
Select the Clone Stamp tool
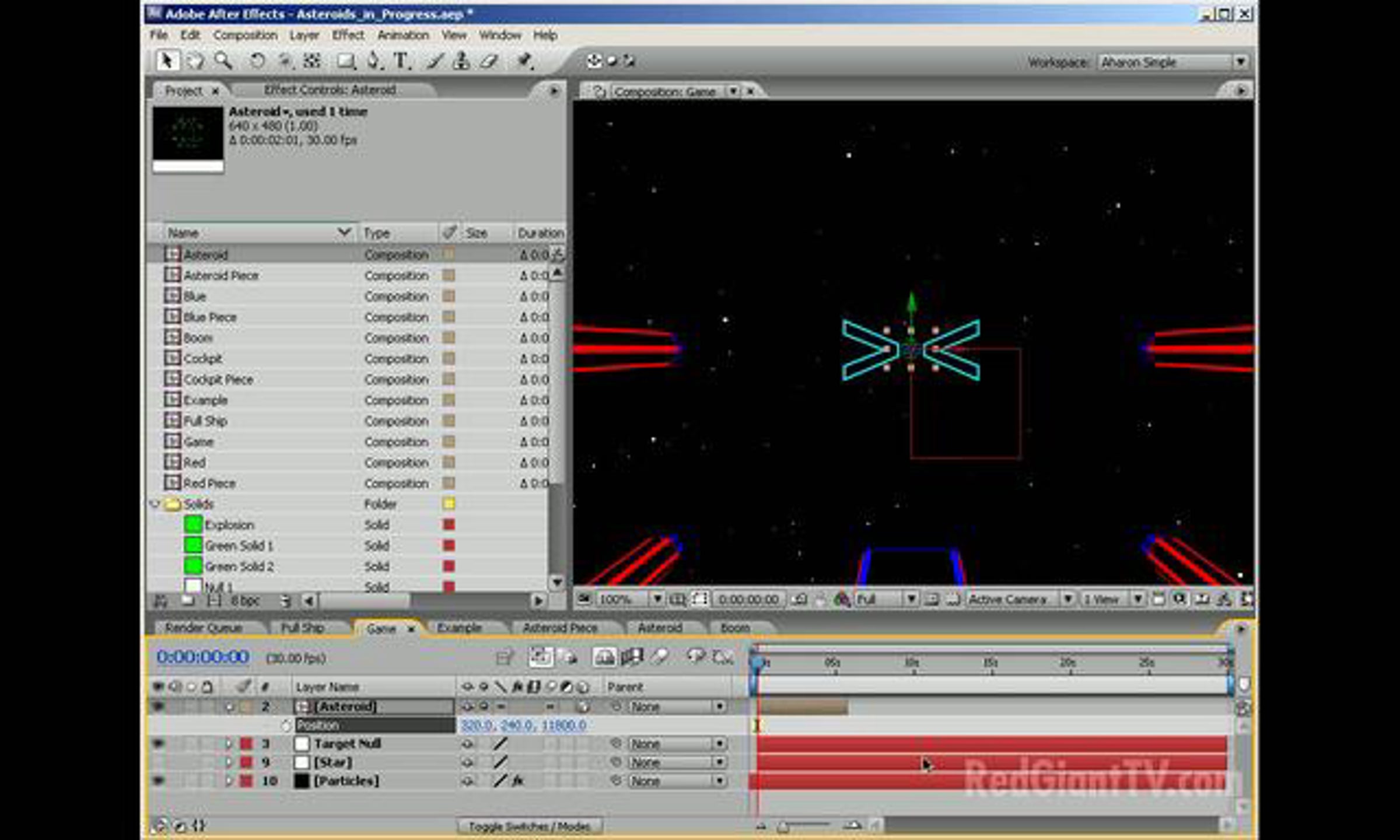(x=461, y=61)
